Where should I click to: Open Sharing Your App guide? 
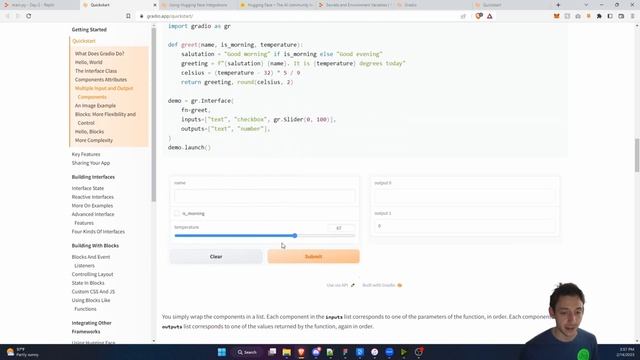[x=91, y=163]
